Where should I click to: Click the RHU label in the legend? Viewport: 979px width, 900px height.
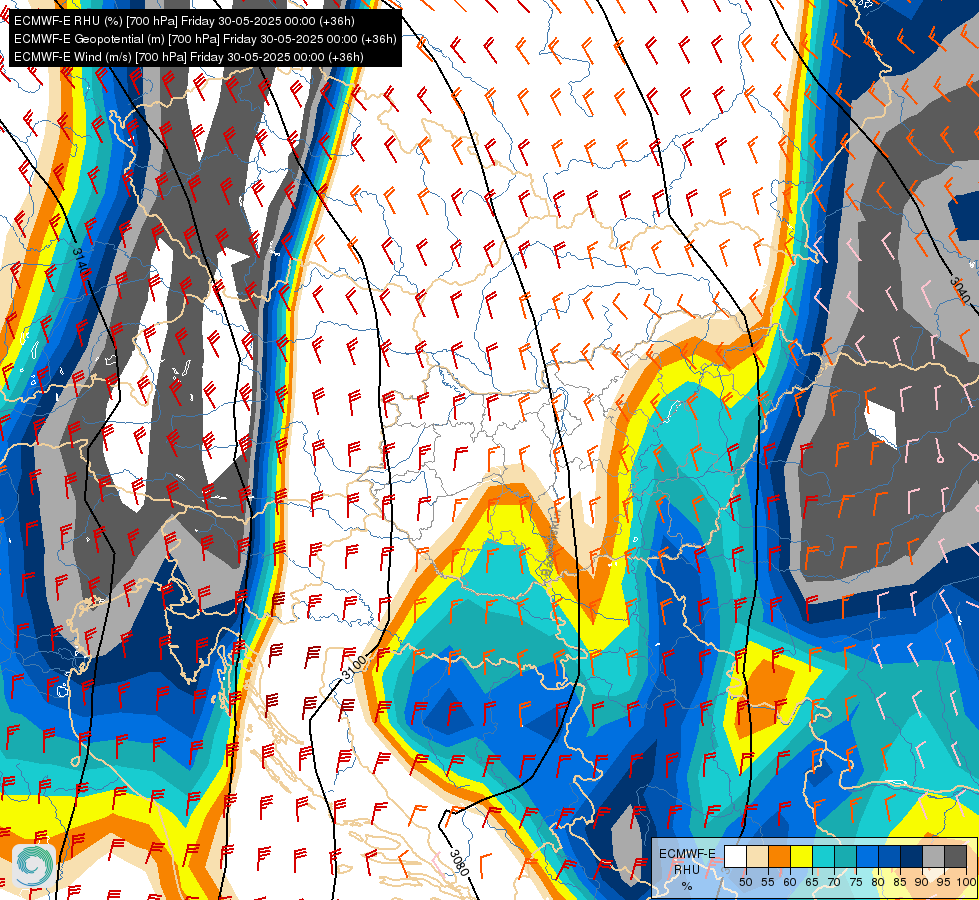[687, 870]
